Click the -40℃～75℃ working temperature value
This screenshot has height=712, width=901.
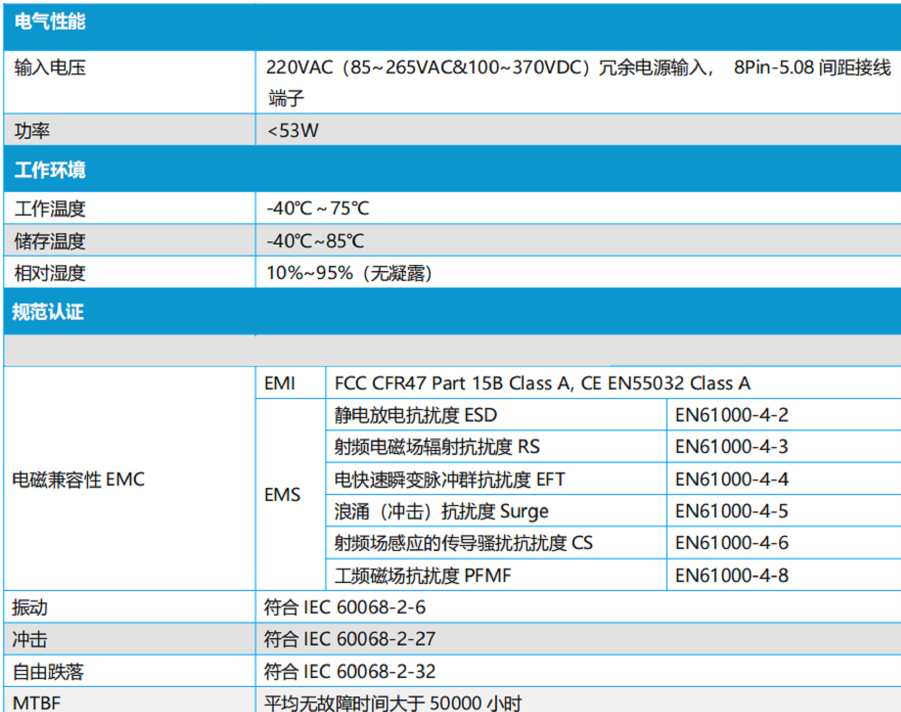click(x=318, y=208)
